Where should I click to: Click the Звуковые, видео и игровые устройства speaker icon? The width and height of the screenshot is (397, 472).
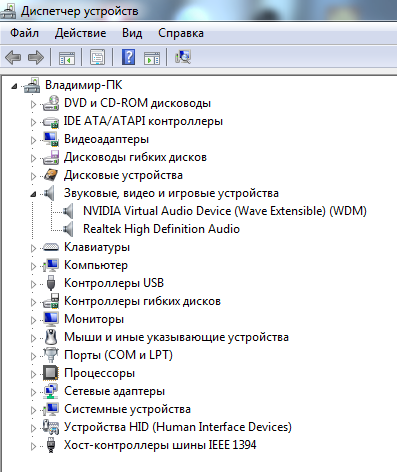[49, 193]
